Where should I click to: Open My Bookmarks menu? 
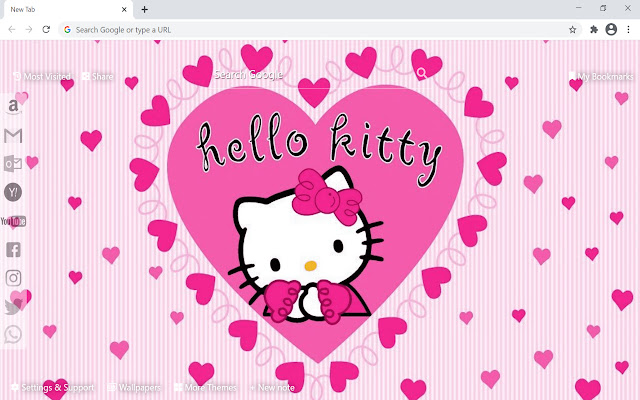coord(601,76)
